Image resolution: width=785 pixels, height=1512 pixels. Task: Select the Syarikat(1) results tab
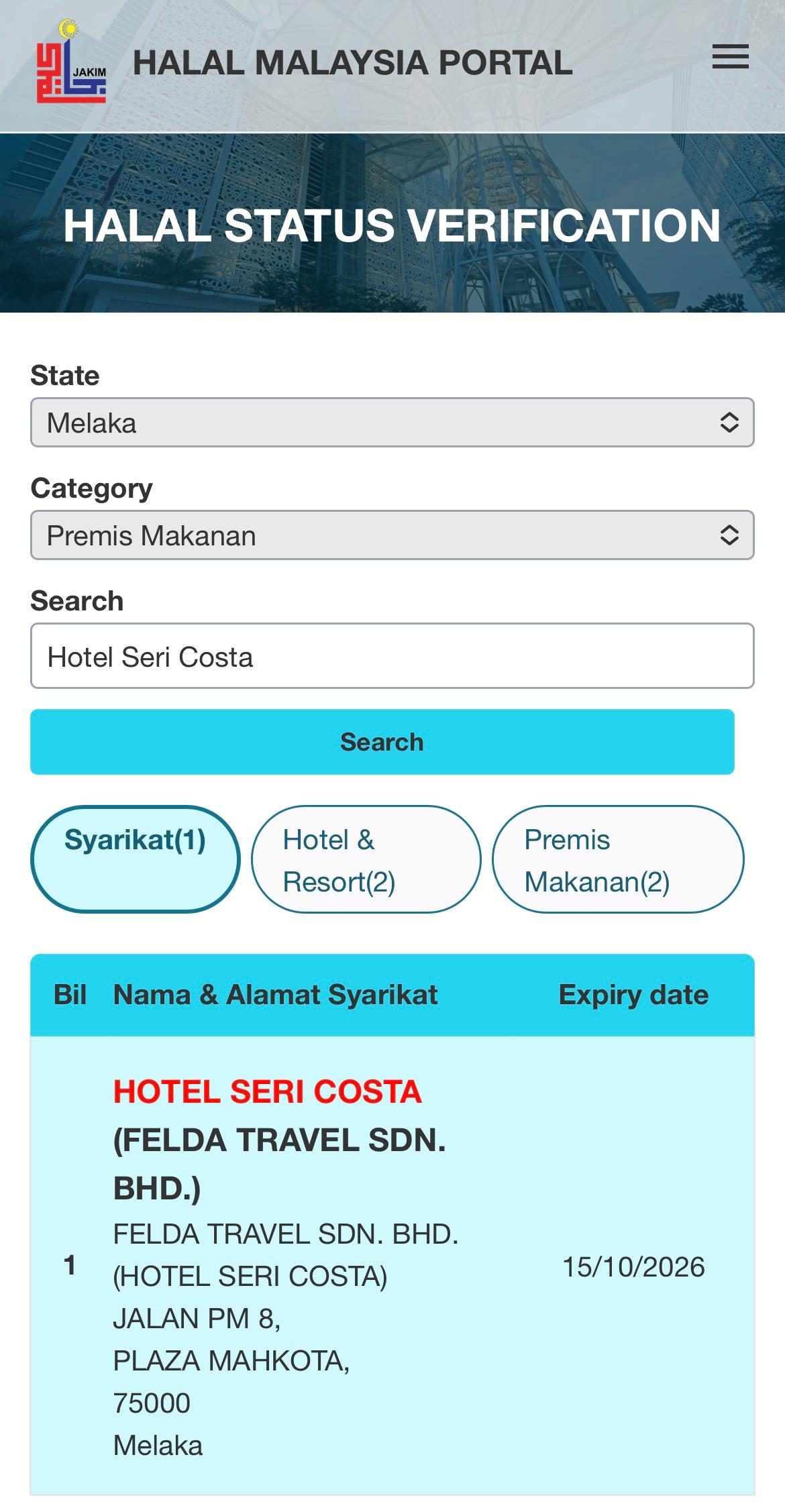[136, 859]
